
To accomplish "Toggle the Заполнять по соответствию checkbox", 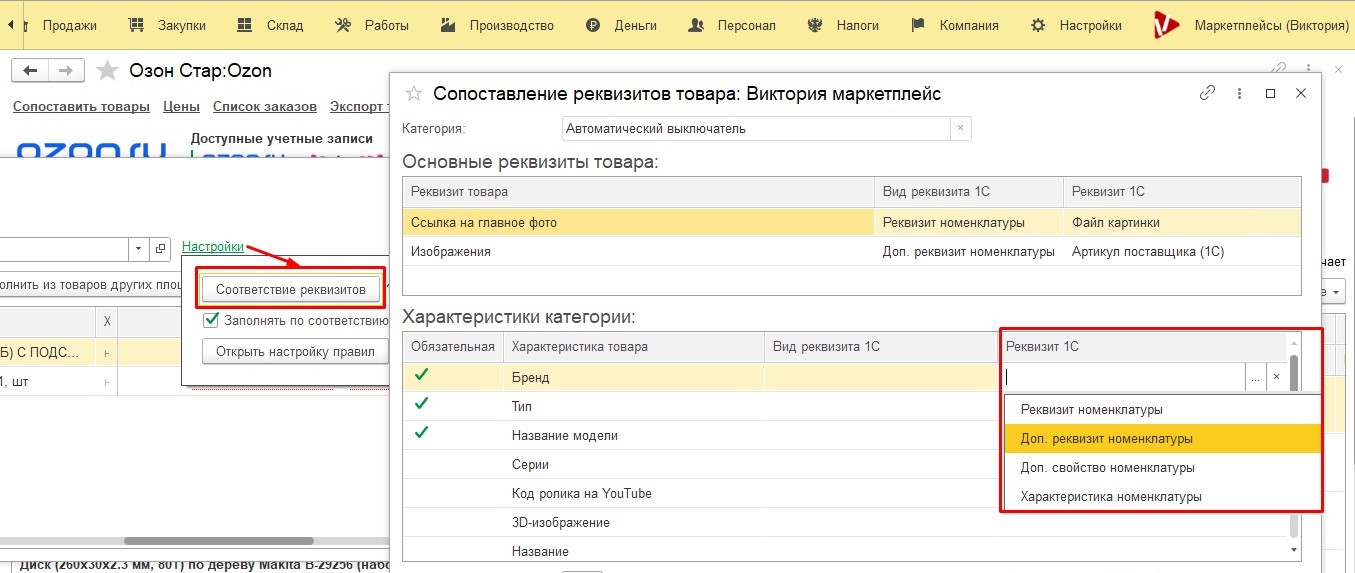I will point(211,320).
